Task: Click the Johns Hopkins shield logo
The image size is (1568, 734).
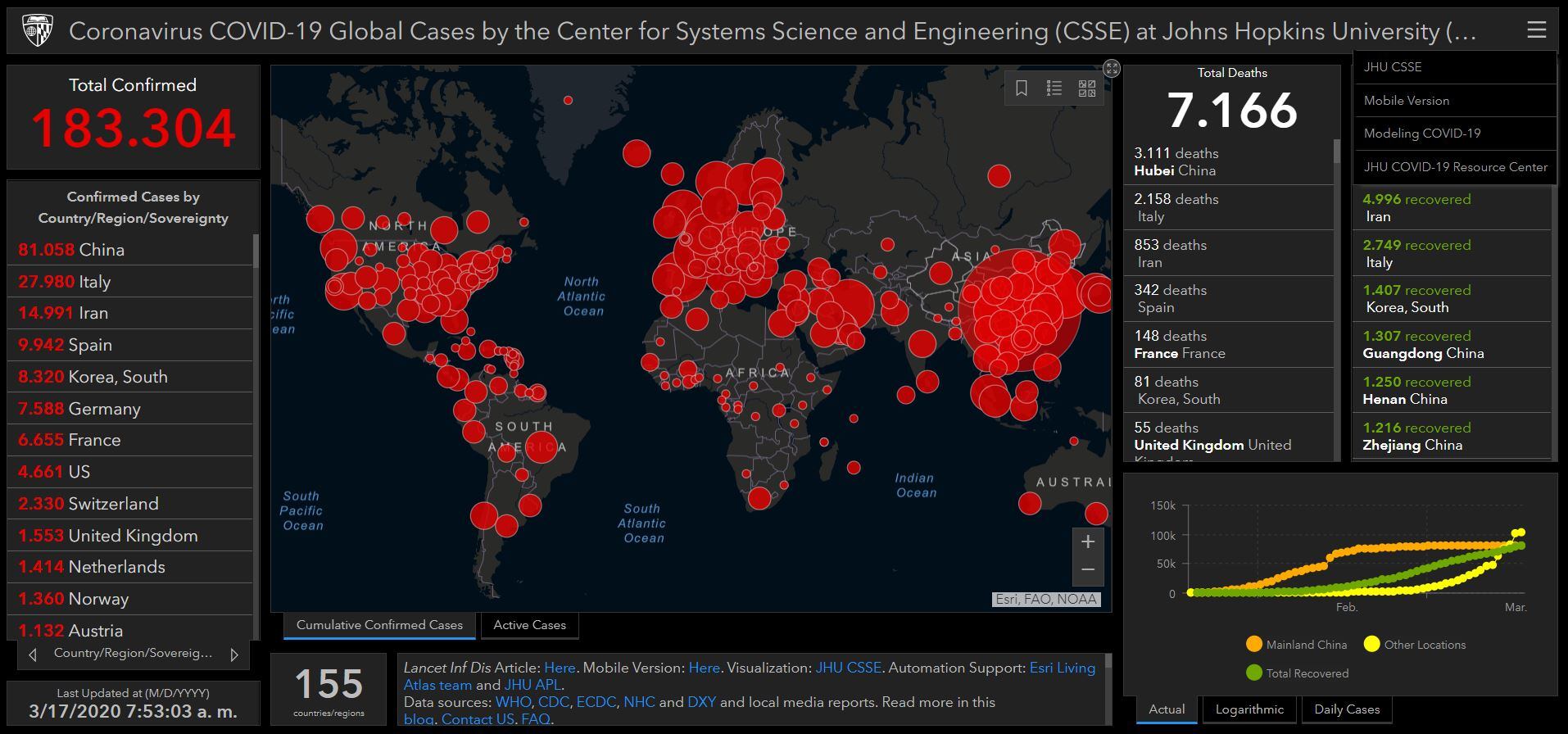Action: click(37, 31)
